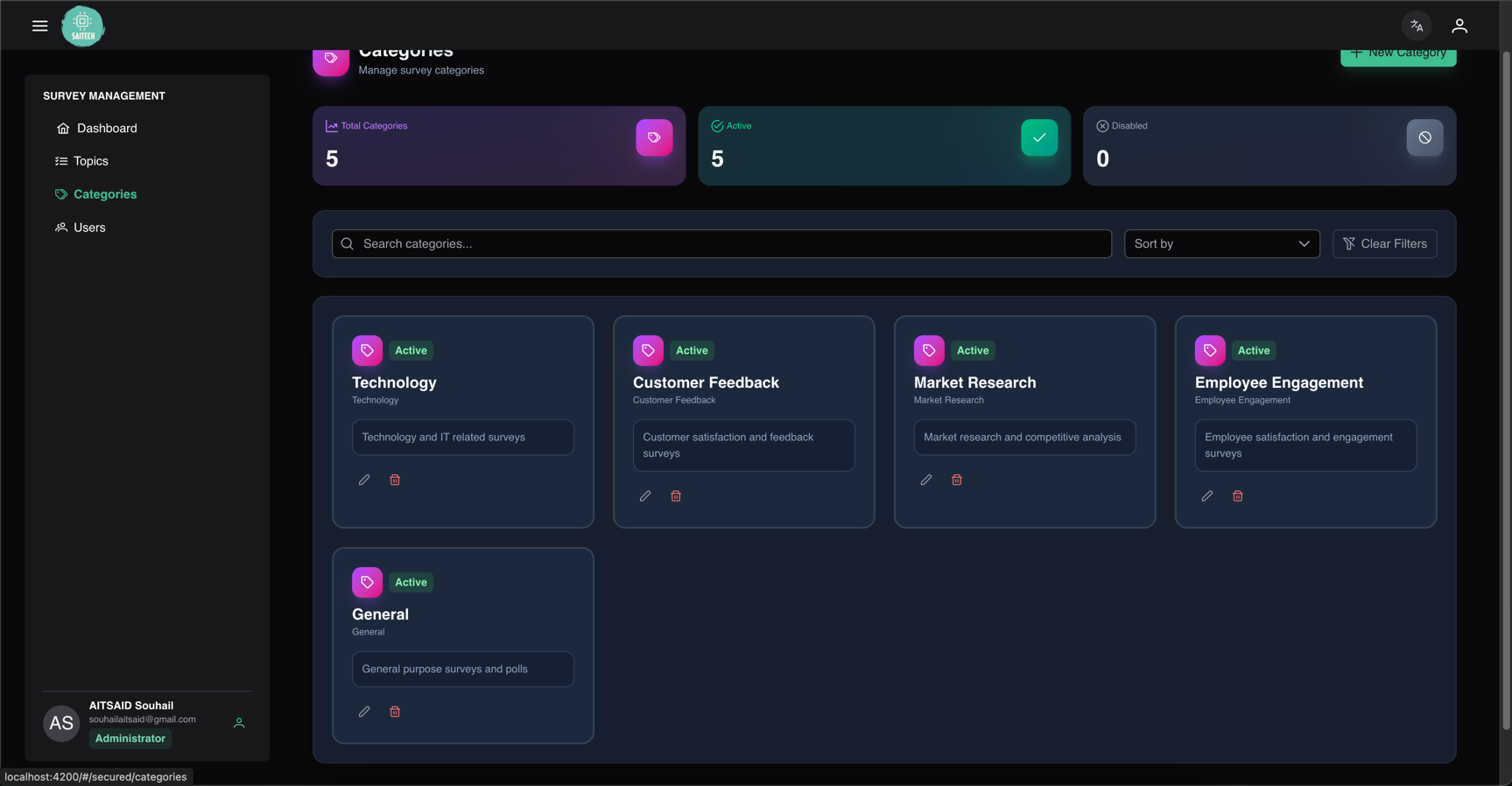The width and height of the screenshot is (1512, 786).
Task: Click the General card tag icon
Action: (x=367, y=582)
